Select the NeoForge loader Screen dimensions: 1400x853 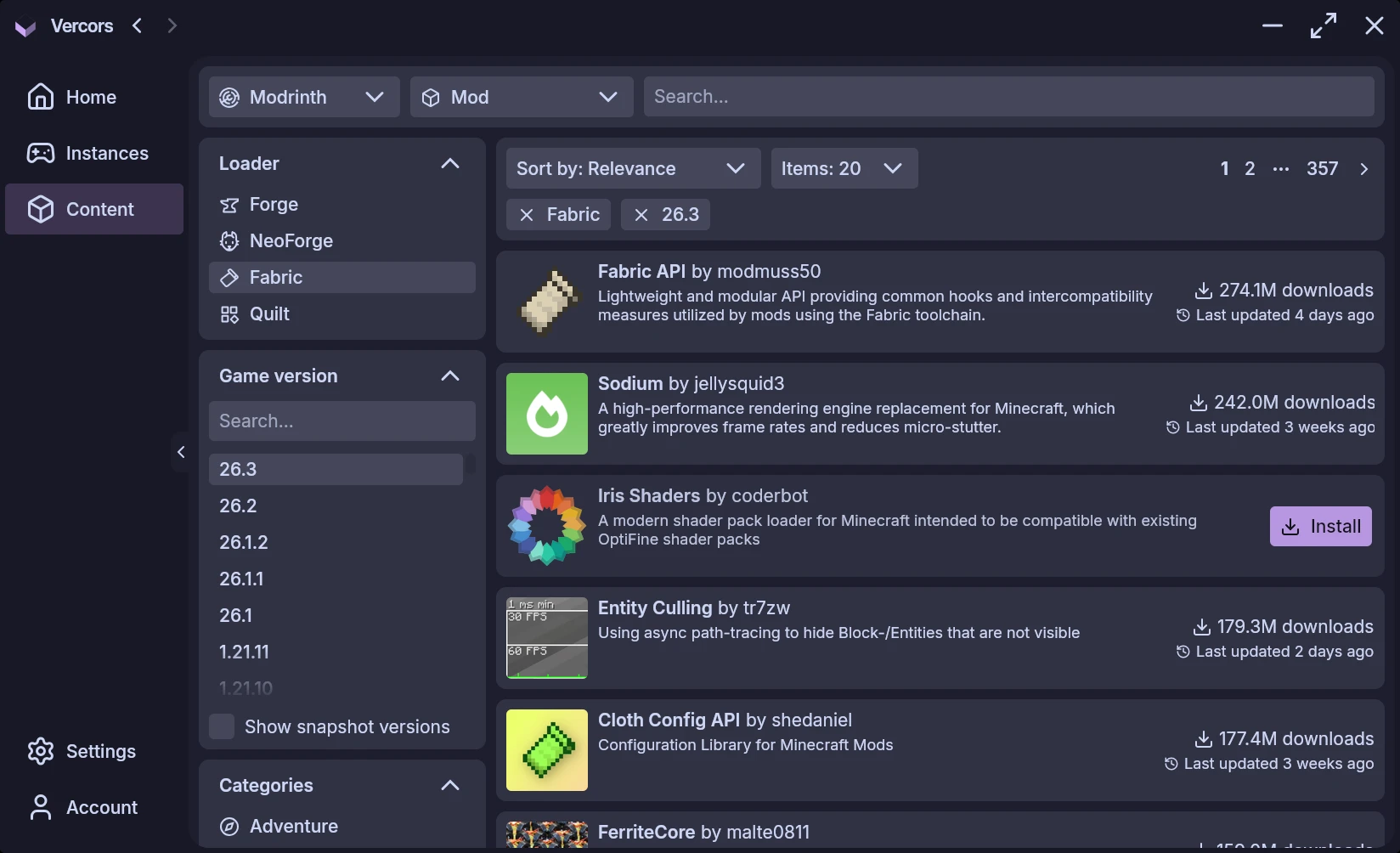click(x=342, y=241)
